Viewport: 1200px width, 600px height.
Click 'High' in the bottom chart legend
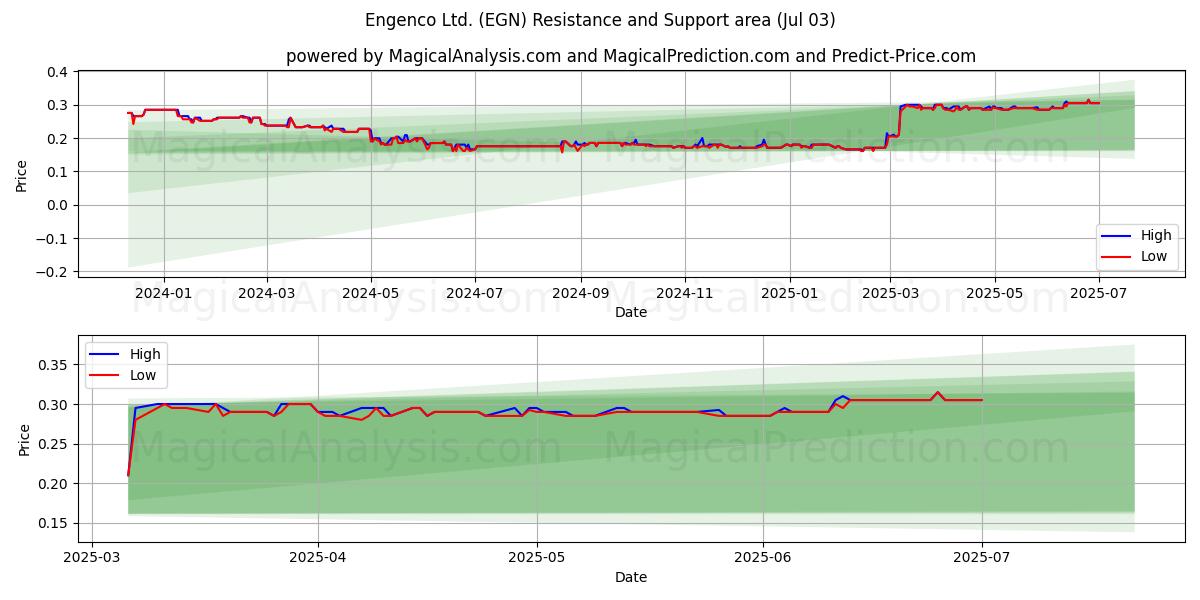point(145,354)
